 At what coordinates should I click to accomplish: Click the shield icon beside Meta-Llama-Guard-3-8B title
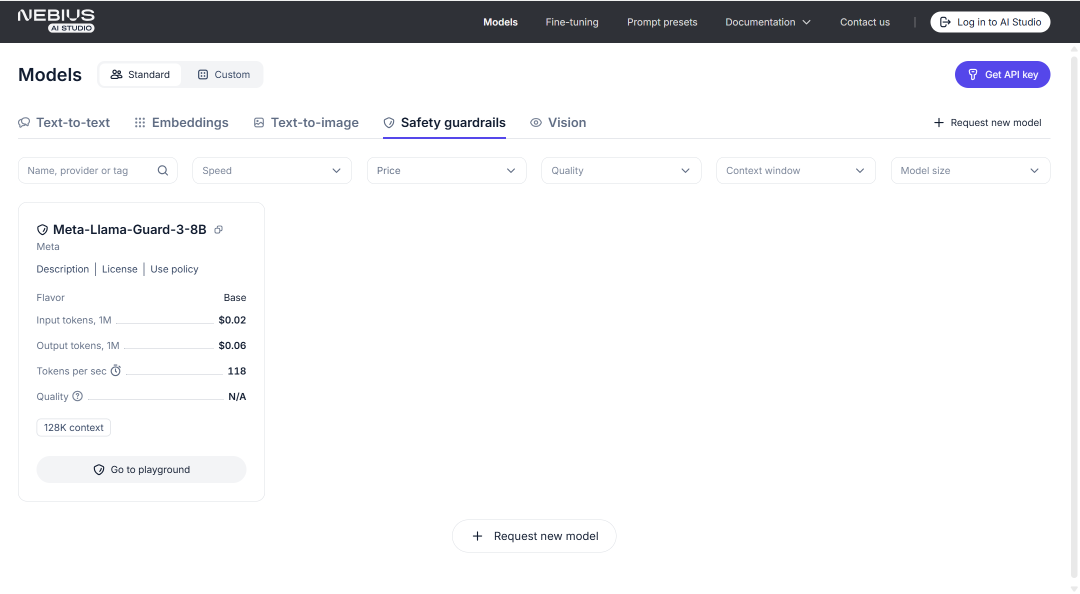tap(42, 230)
